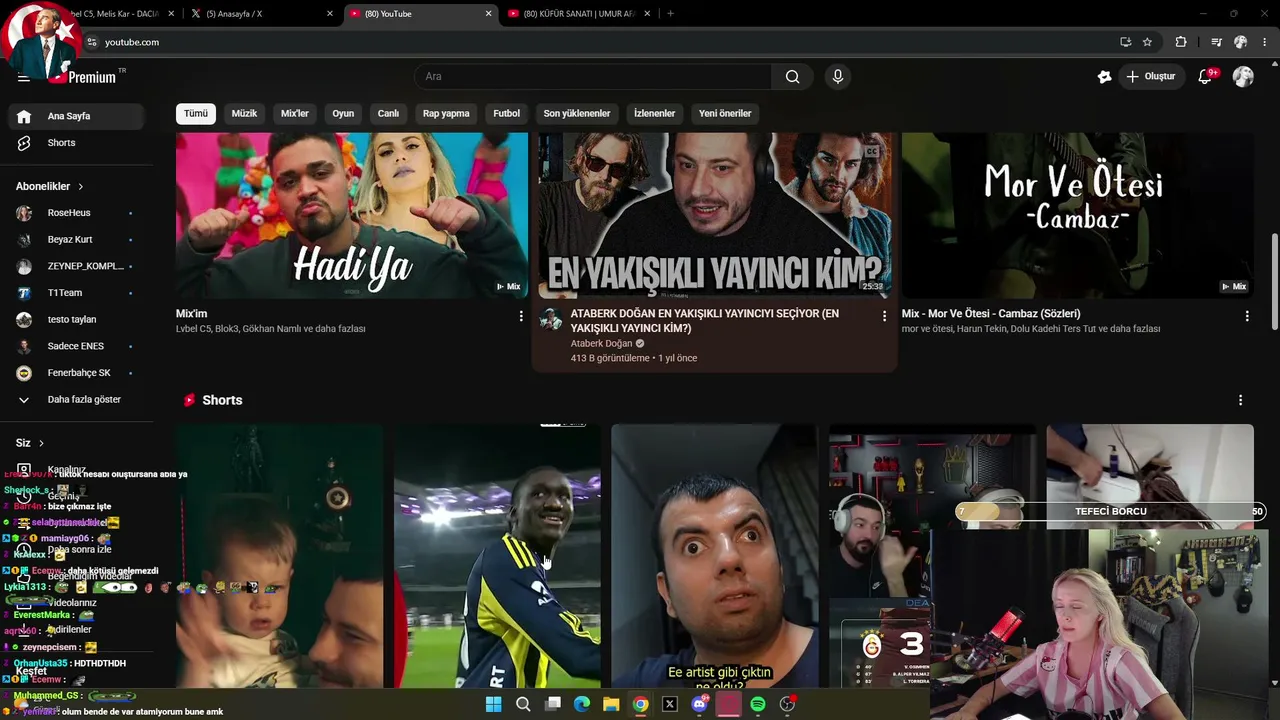Select the Müzik filter chip
This screenshot has width=1280, height=720.
tap(244, 114)
